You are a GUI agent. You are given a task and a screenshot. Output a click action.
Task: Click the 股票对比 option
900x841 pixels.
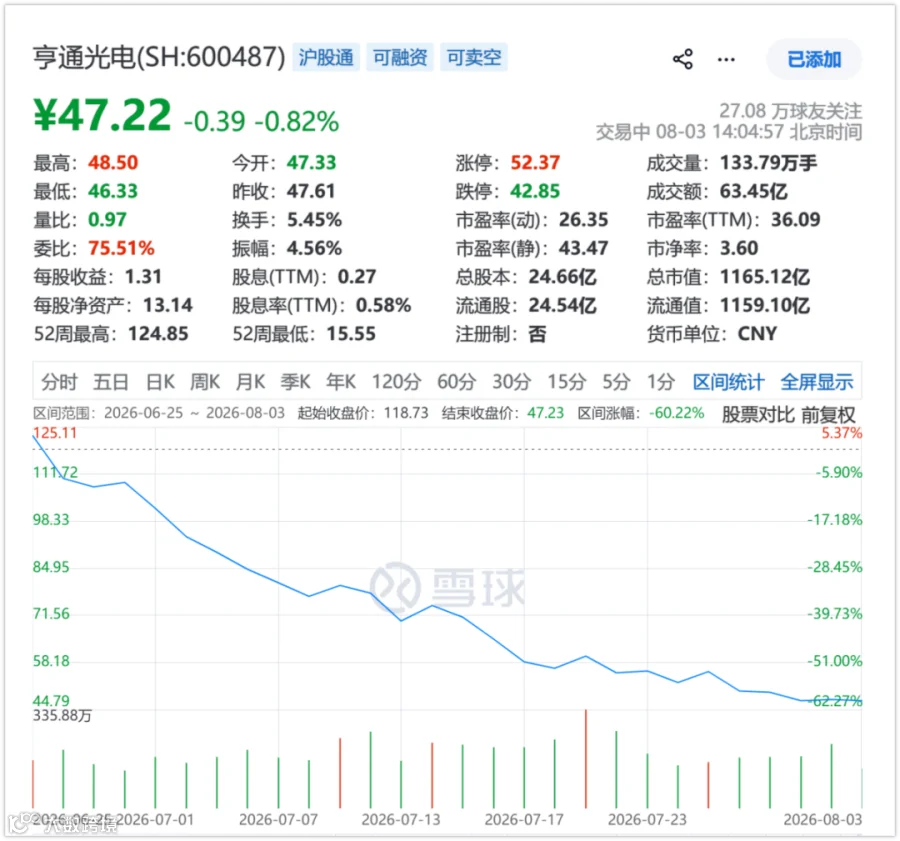pos(758,414)
